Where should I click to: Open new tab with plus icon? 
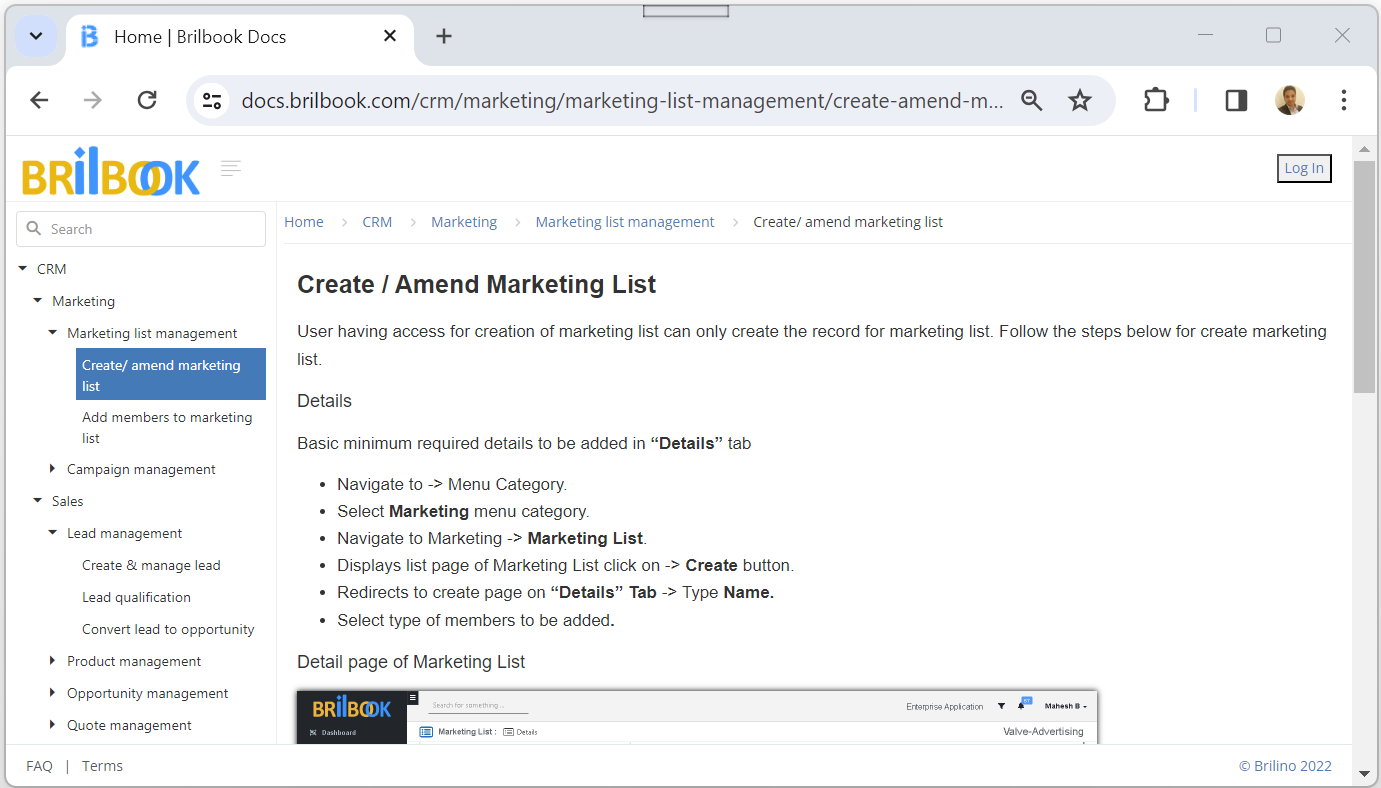point(444,36)
